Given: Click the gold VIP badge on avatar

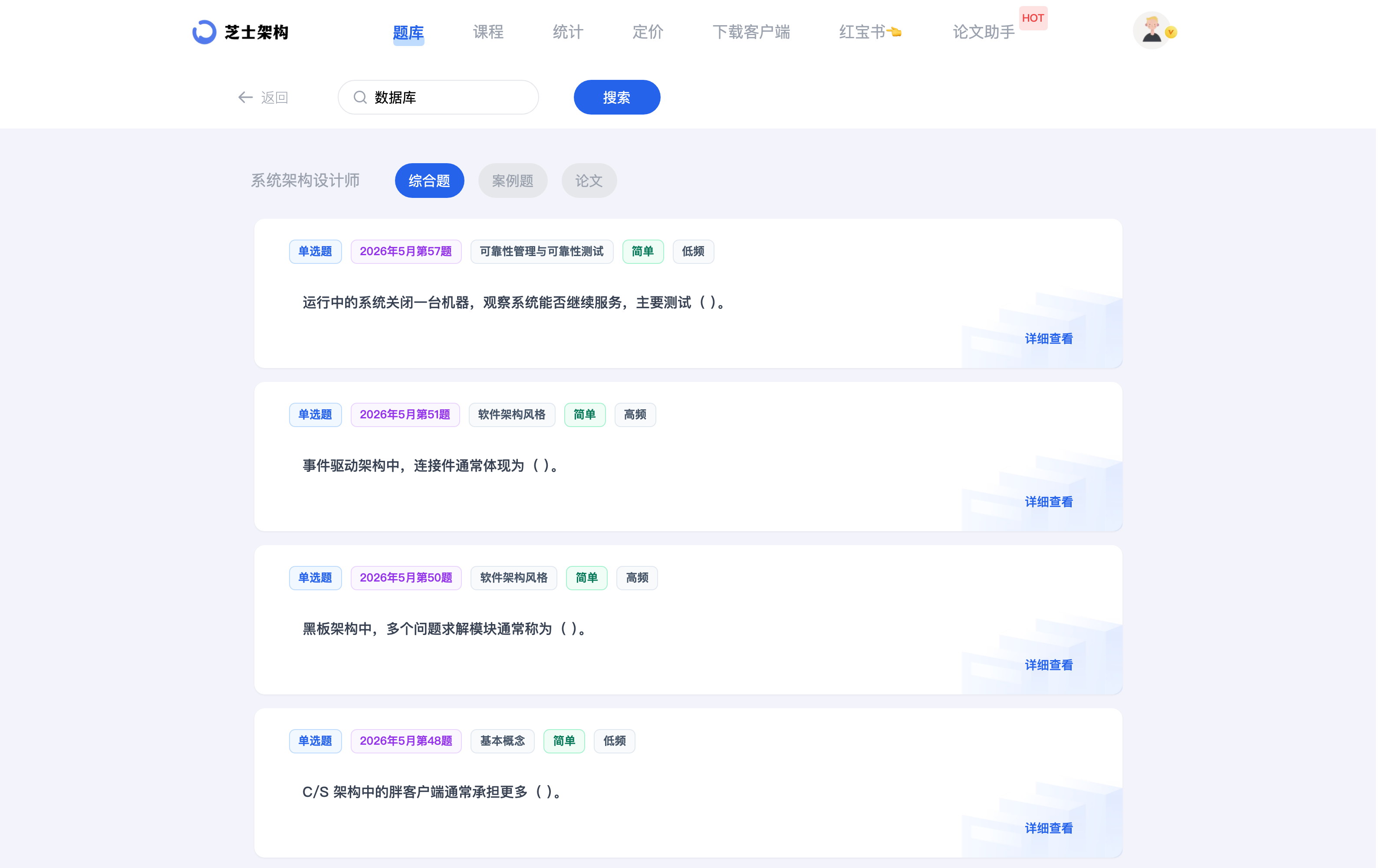Looking at the screenshot, I should coord(1171,33).
